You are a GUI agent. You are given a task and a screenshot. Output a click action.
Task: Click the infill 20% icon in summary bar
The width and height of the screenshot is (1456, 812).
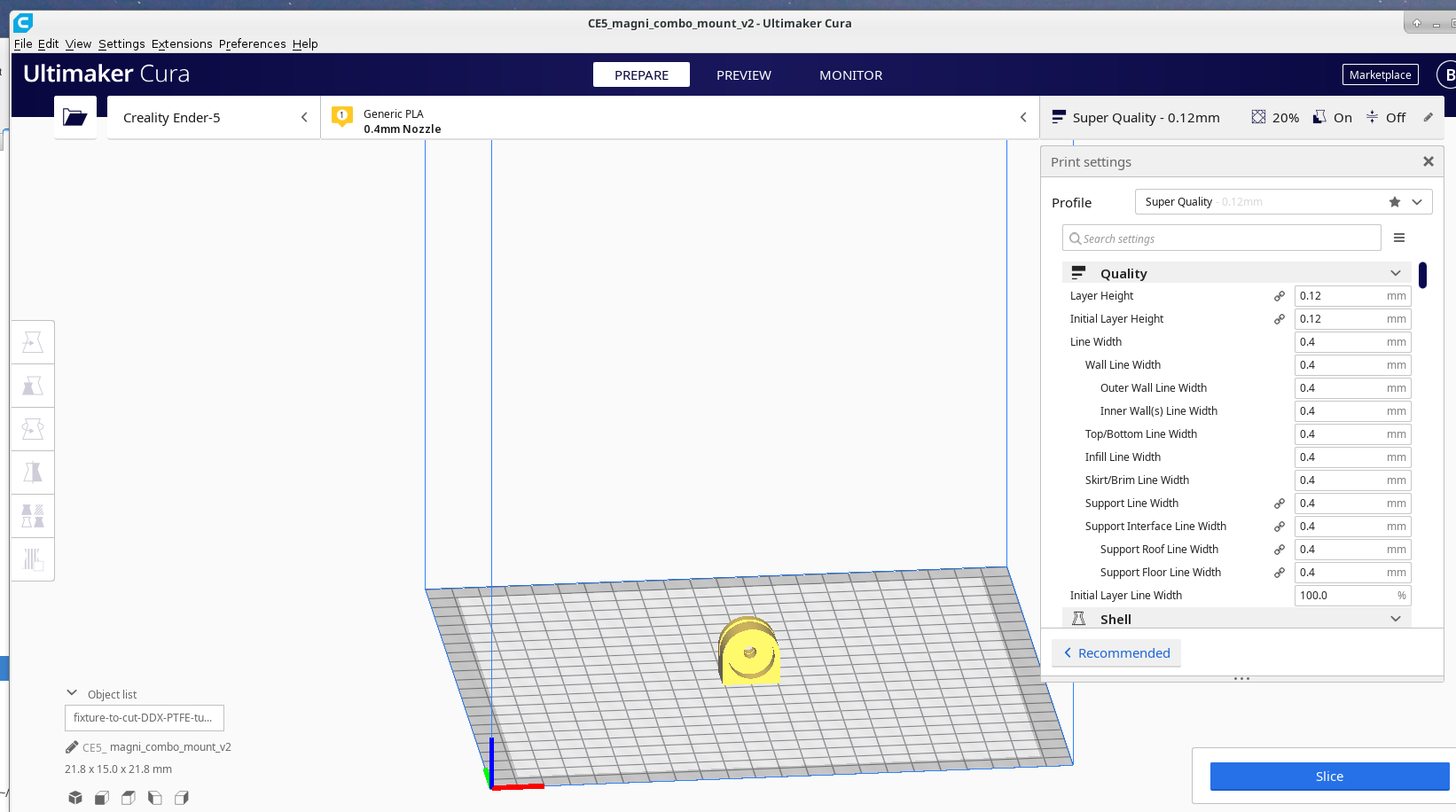pyautogui.click(x=1258, y=117)
